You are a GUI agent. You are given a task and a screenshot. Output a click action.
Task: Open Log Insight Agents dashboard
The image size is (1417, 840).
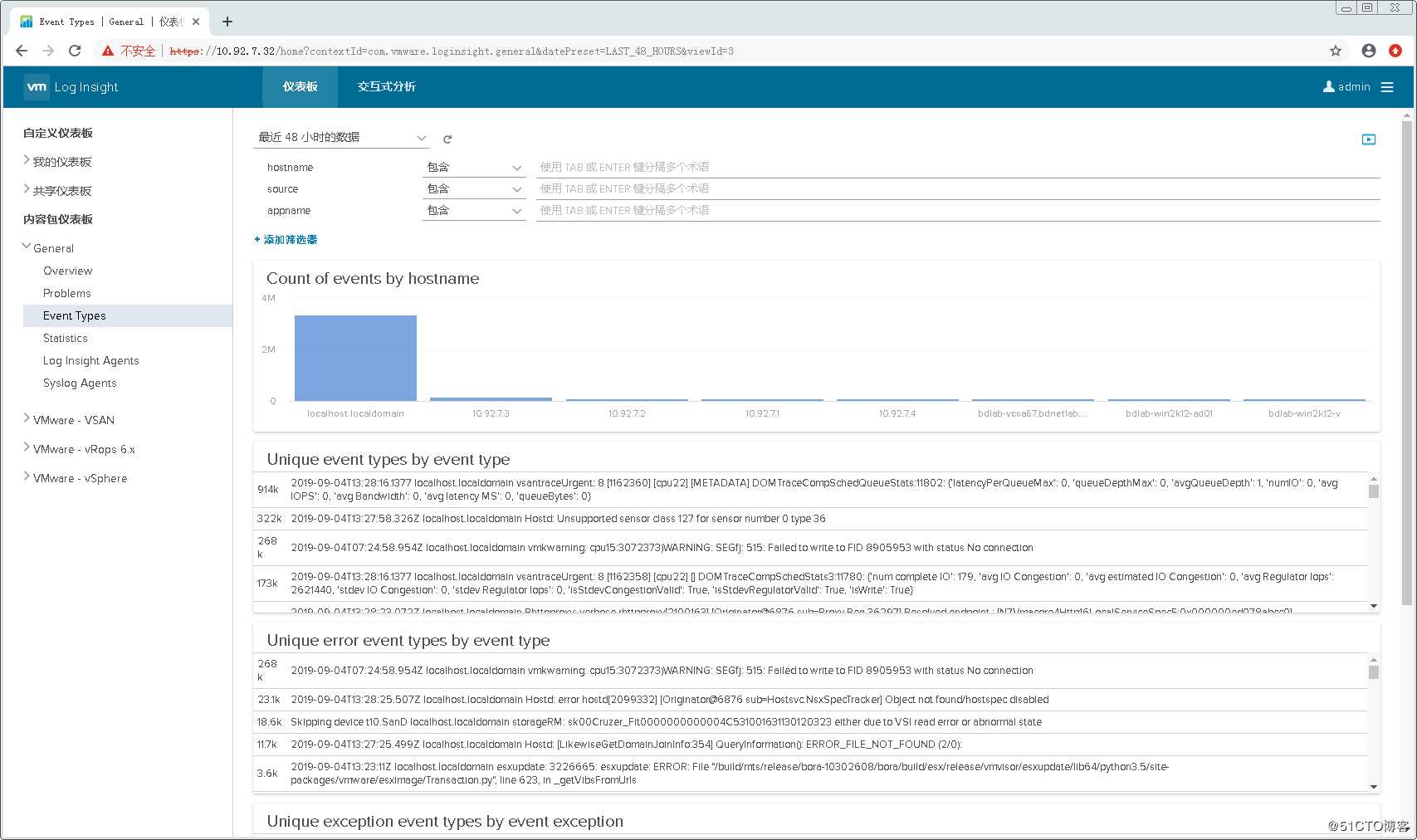(91, 360)
